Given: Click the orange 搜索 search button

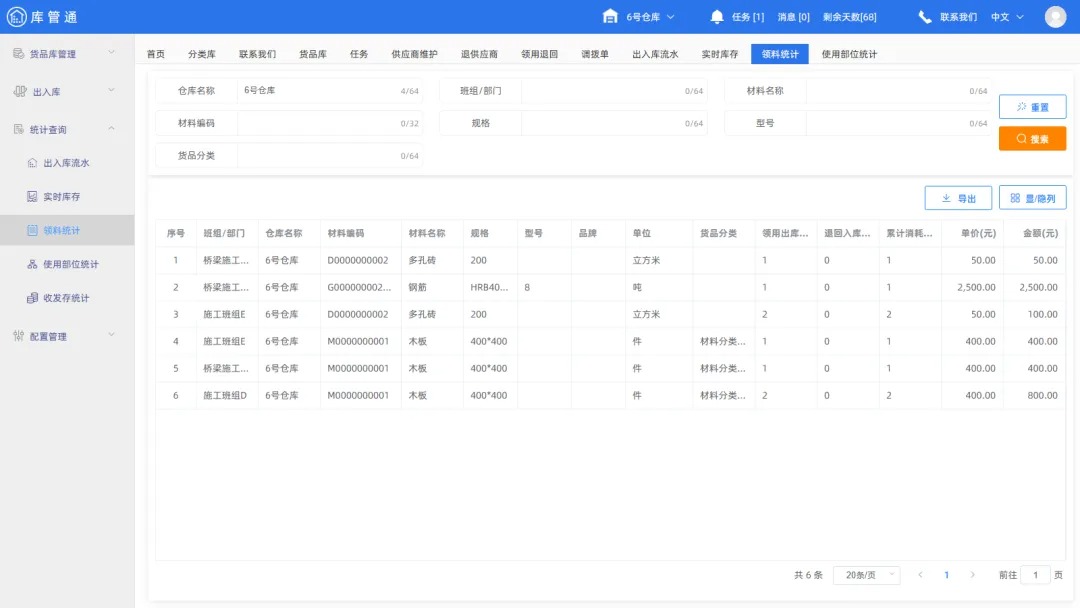Looking at the screenshot, I should 1032,138.
